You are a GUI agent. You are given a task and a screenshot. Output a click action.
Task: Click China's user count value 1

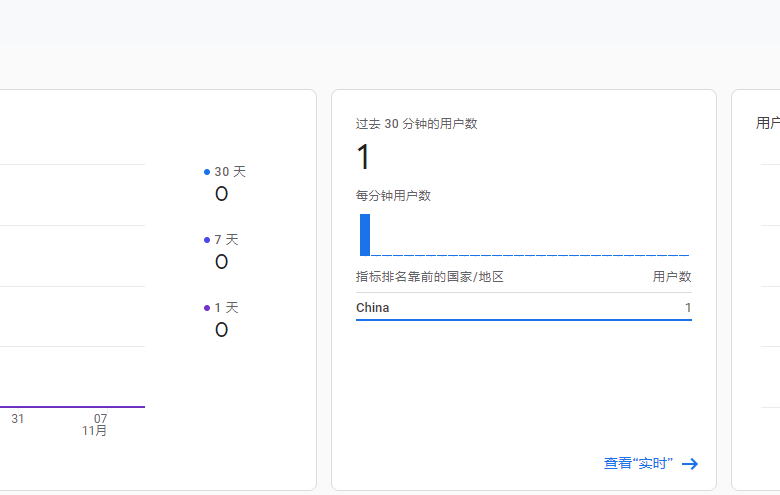click(x=688, y=308)
